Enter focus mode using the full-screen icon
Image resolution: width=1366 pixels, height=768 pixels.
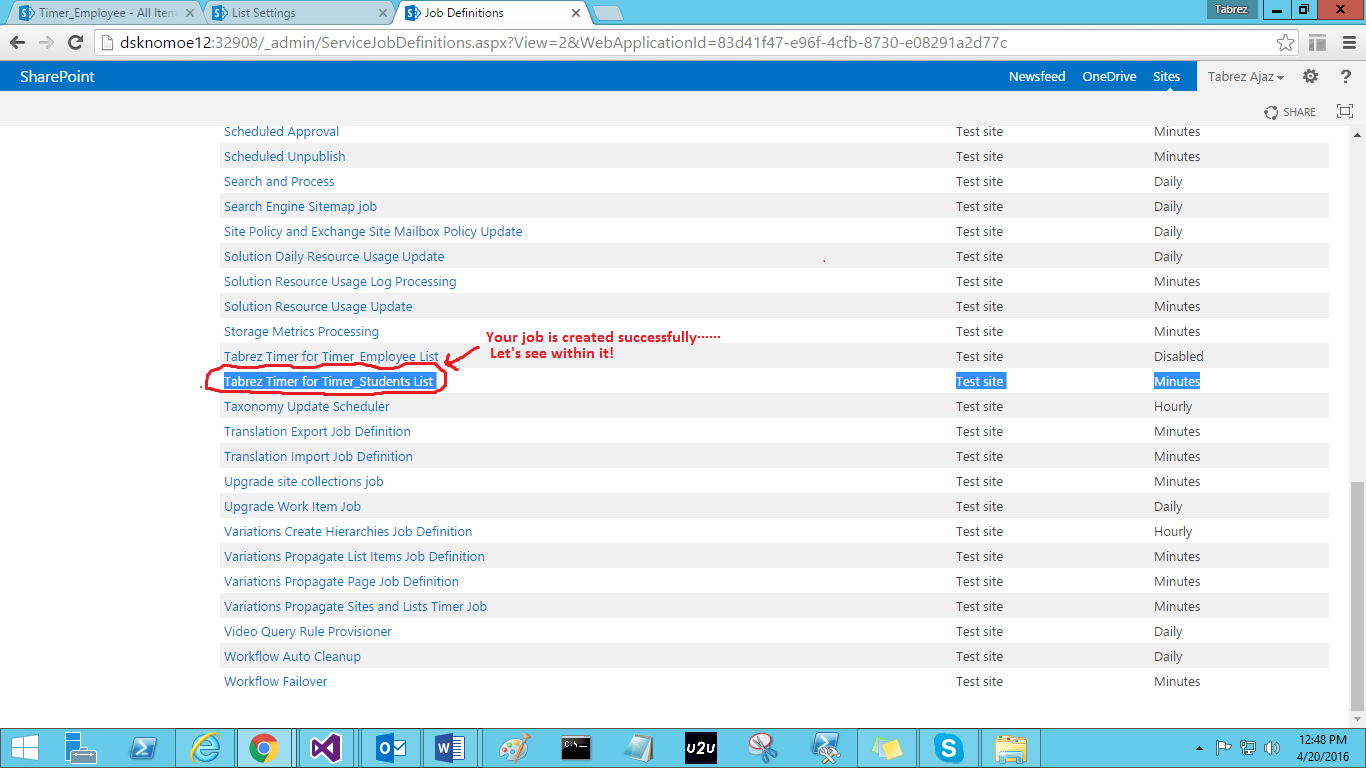pyautogui.click(x=1344, y=111)
